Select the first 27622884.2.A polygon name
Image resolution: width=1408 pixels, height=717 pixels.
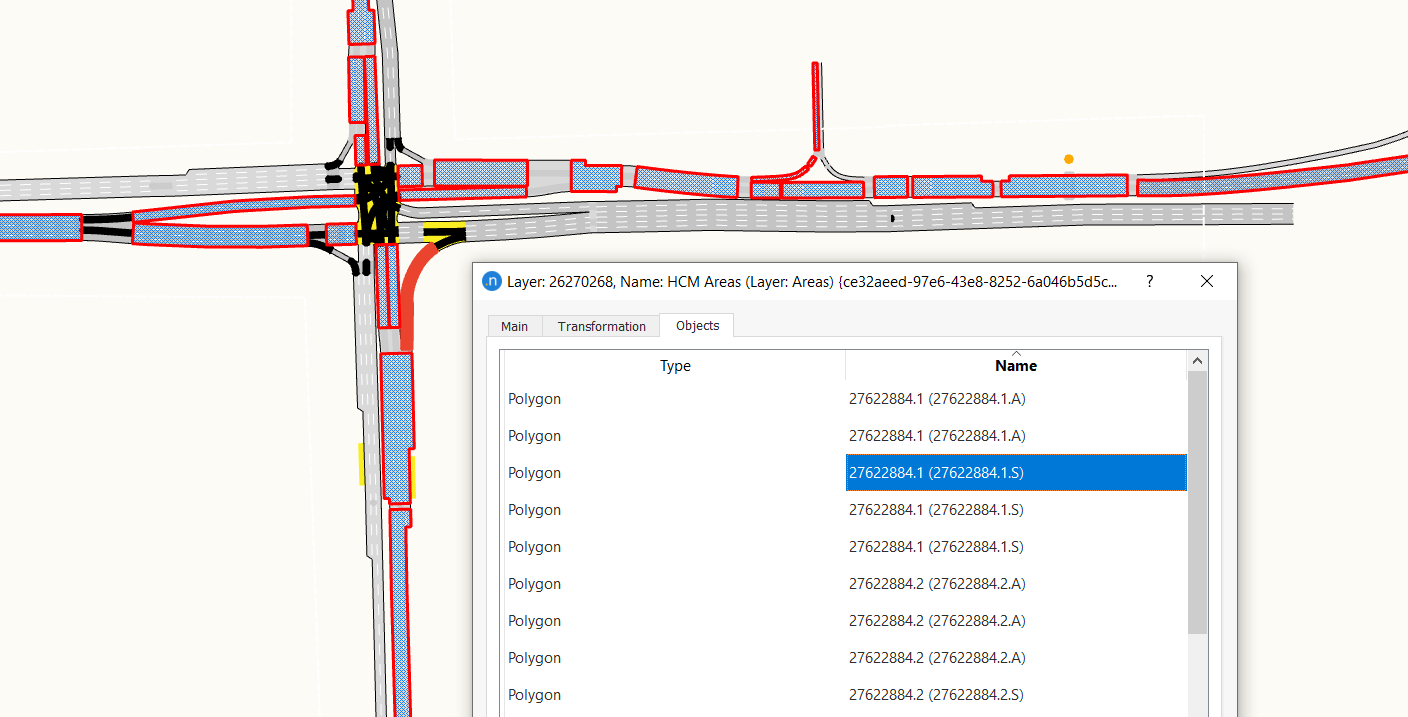[x=937, y=584]
